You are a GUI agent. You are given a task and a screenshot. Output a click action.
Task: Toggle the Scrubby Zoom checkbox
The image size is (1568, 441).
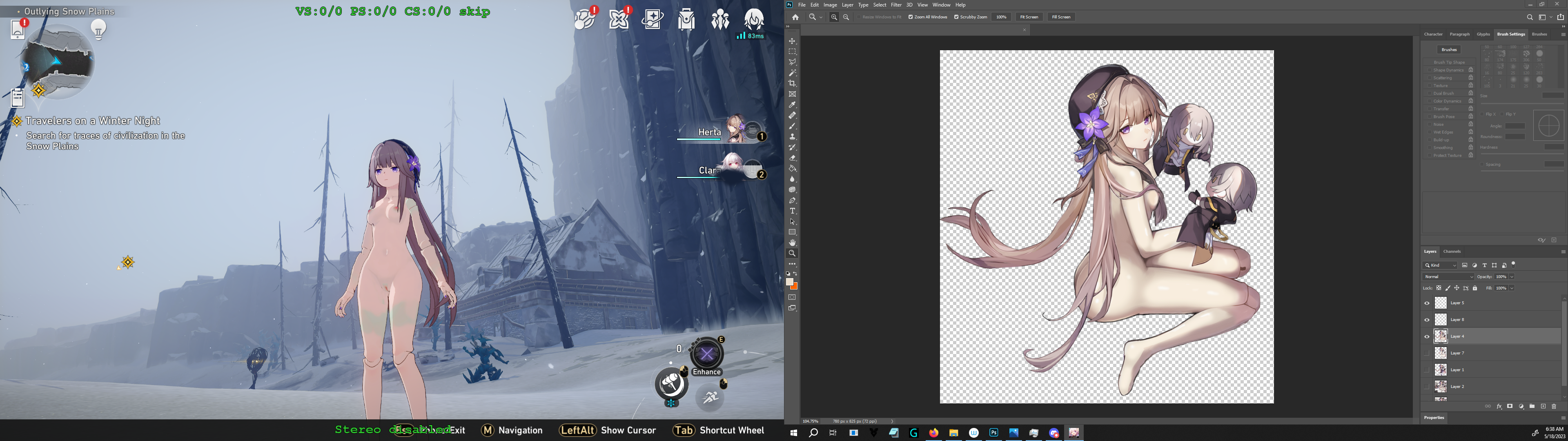coord(956,17)
